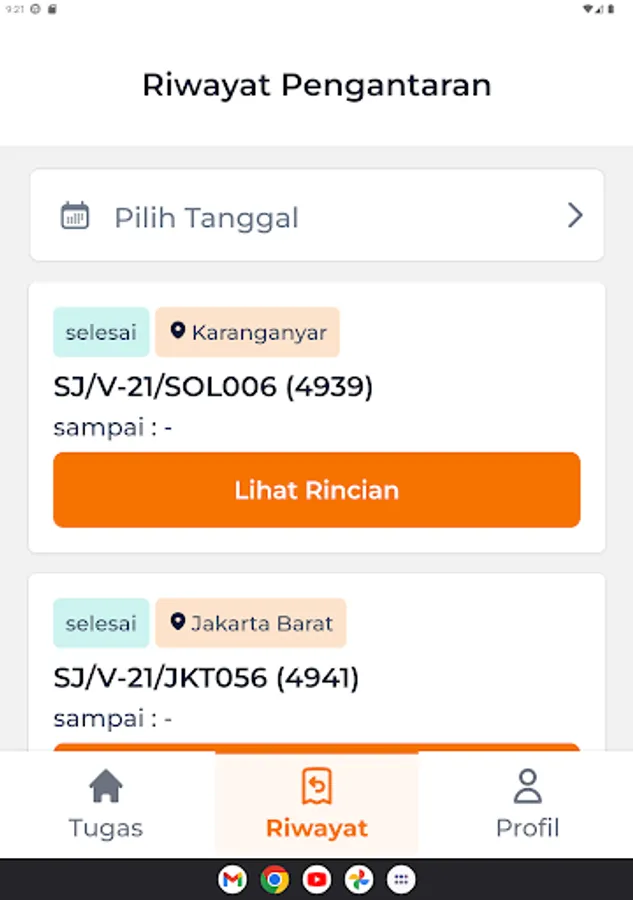Viewport: 633px width, 900px height.
Task: Click the Riwayat Pengantaran page heading
Action: tap(316, 85)
